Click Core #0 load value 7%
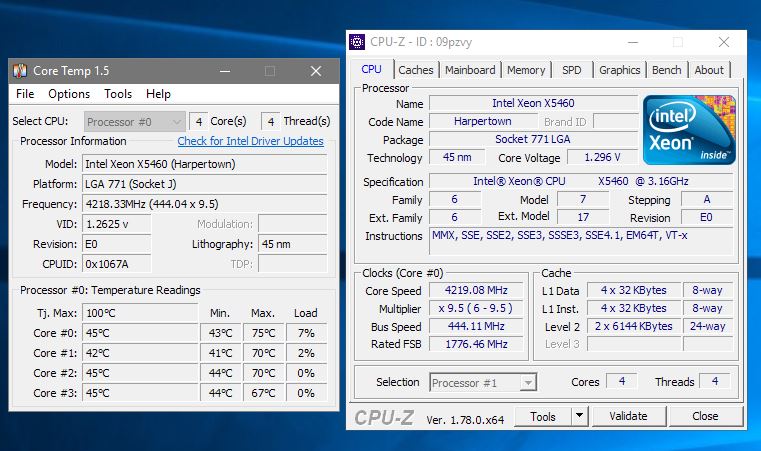The image size is (761, 451). (x=306, y=333)
